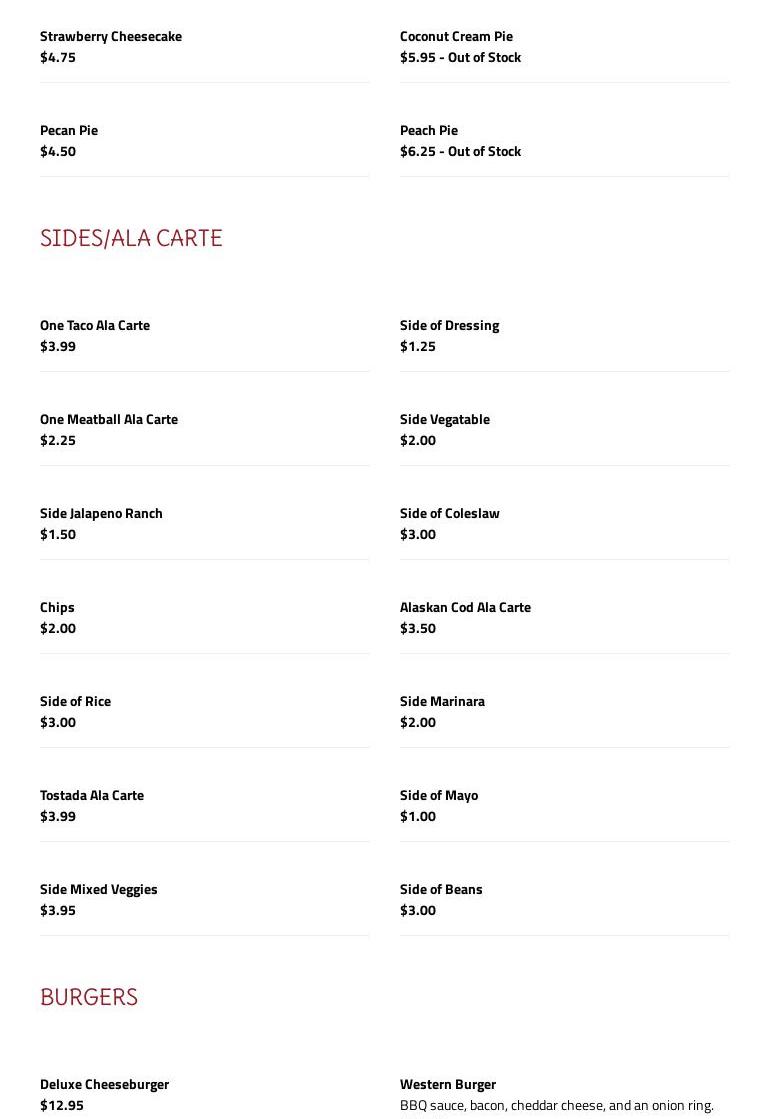Choose the Peach Pie item
The height and width of the screenshot is (1119, 770).
tap(429, 131)
